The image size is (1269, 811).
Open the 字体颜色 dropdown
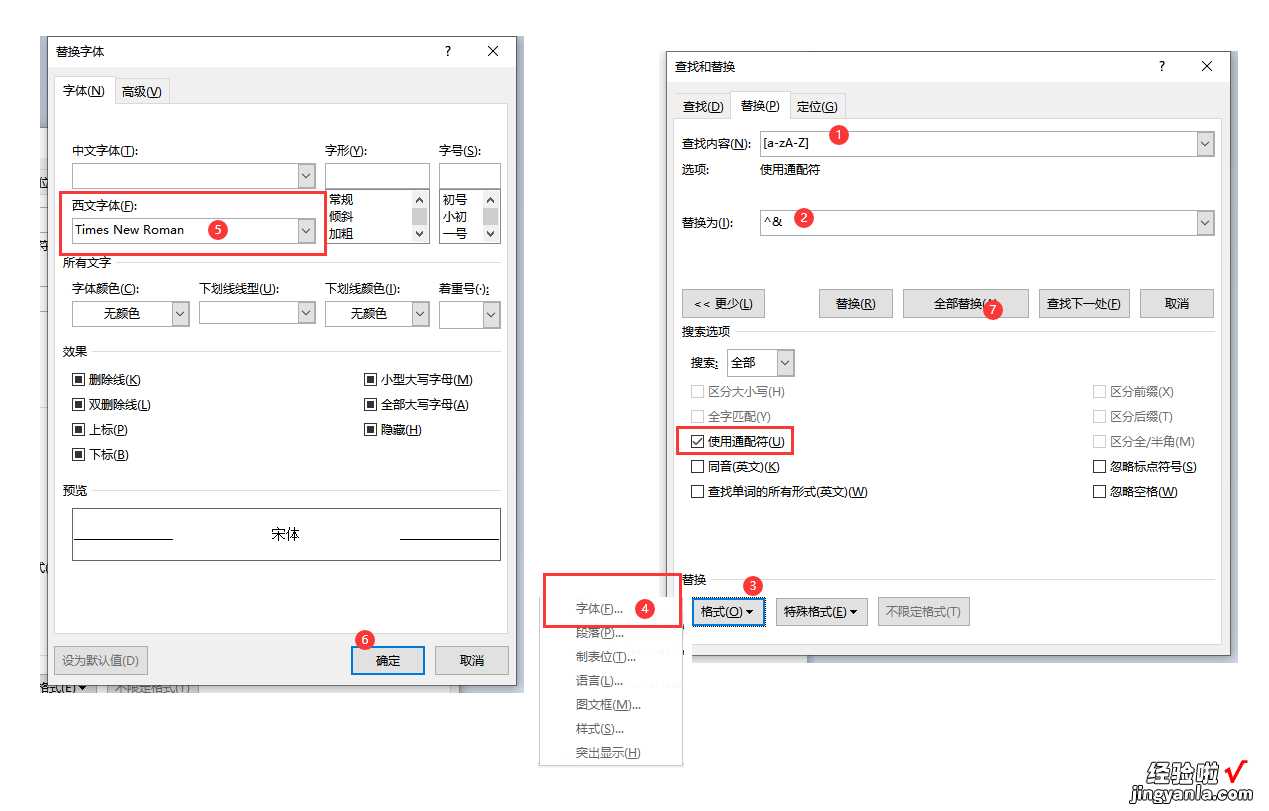tap(181, 314)
